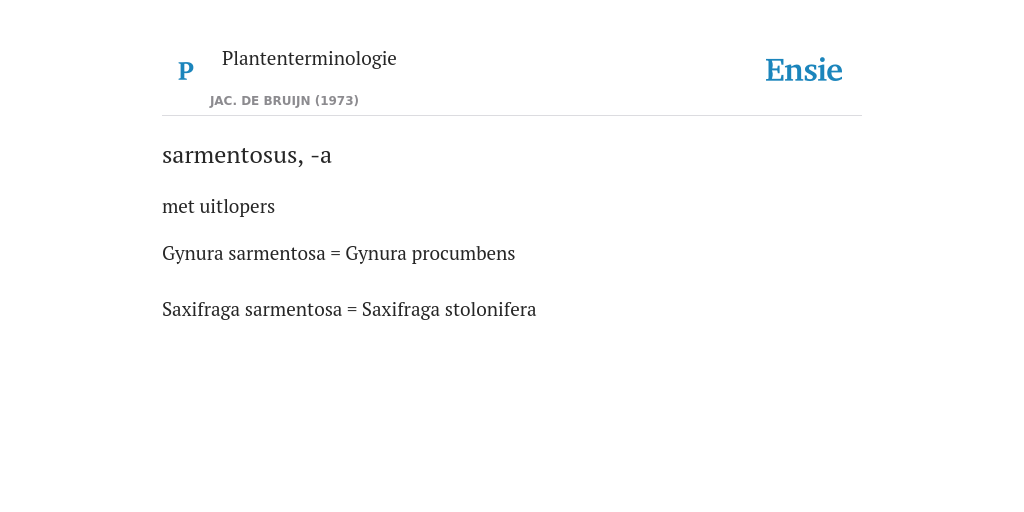This screenshot has height=512, width=1024.
Task: Click the word uitlopers in the definition
Action: tap(237, 206)
